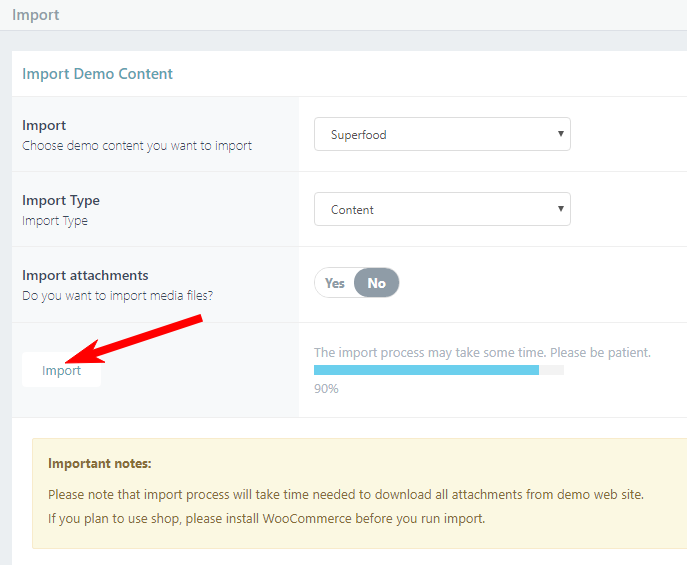The width and height of the screenshot is (687, 565).
Task: Switch the import attachments toggle to Yes
Action: tap(335, 283)
